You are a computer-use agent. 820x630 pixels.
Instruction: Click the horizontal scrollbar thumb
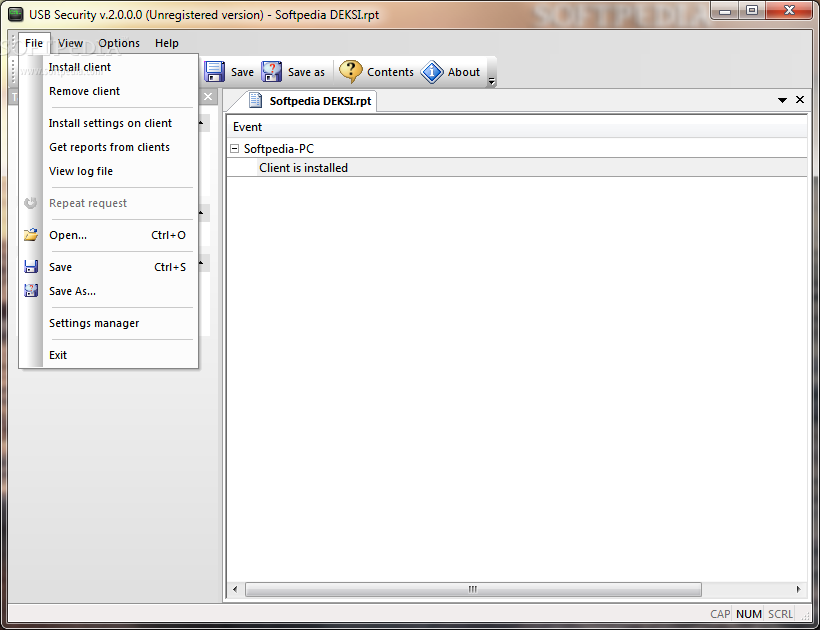(473, 589)
